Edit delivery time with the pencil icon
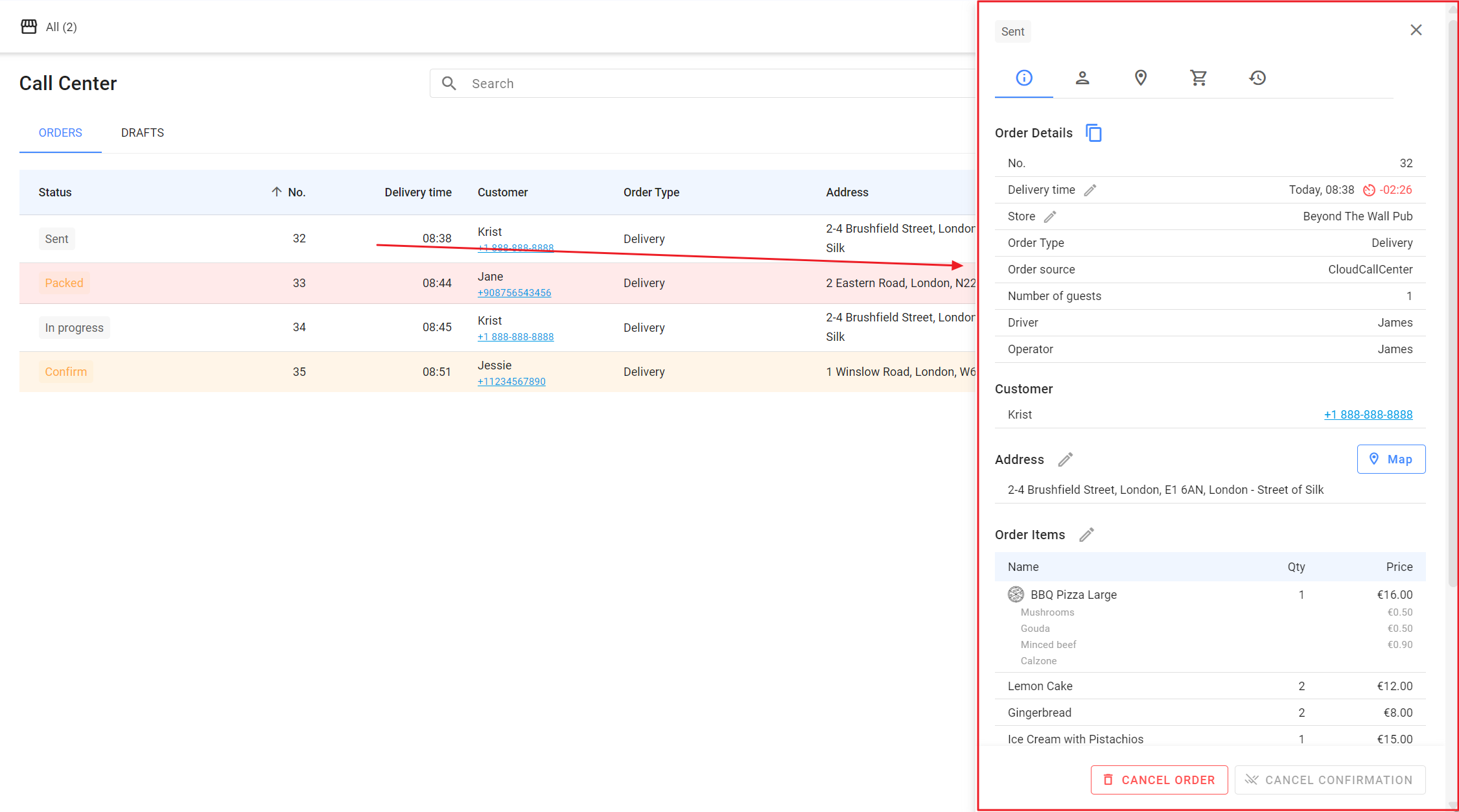 (1090, 190)
